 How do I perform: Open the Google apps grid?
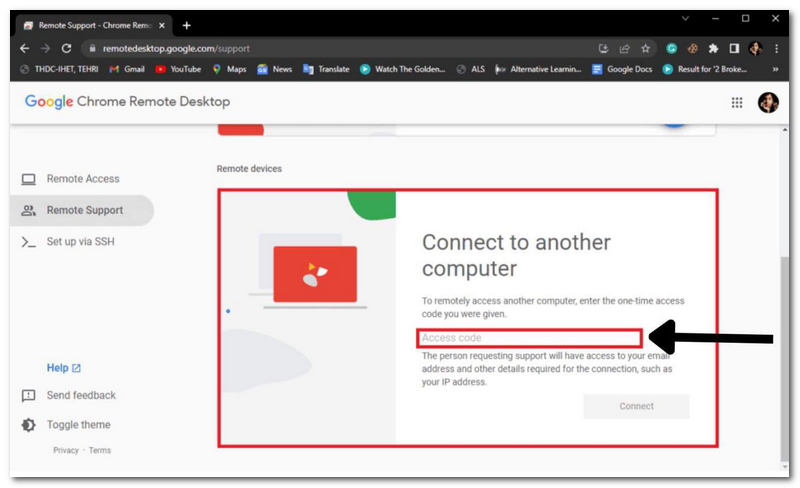[737, 103]
